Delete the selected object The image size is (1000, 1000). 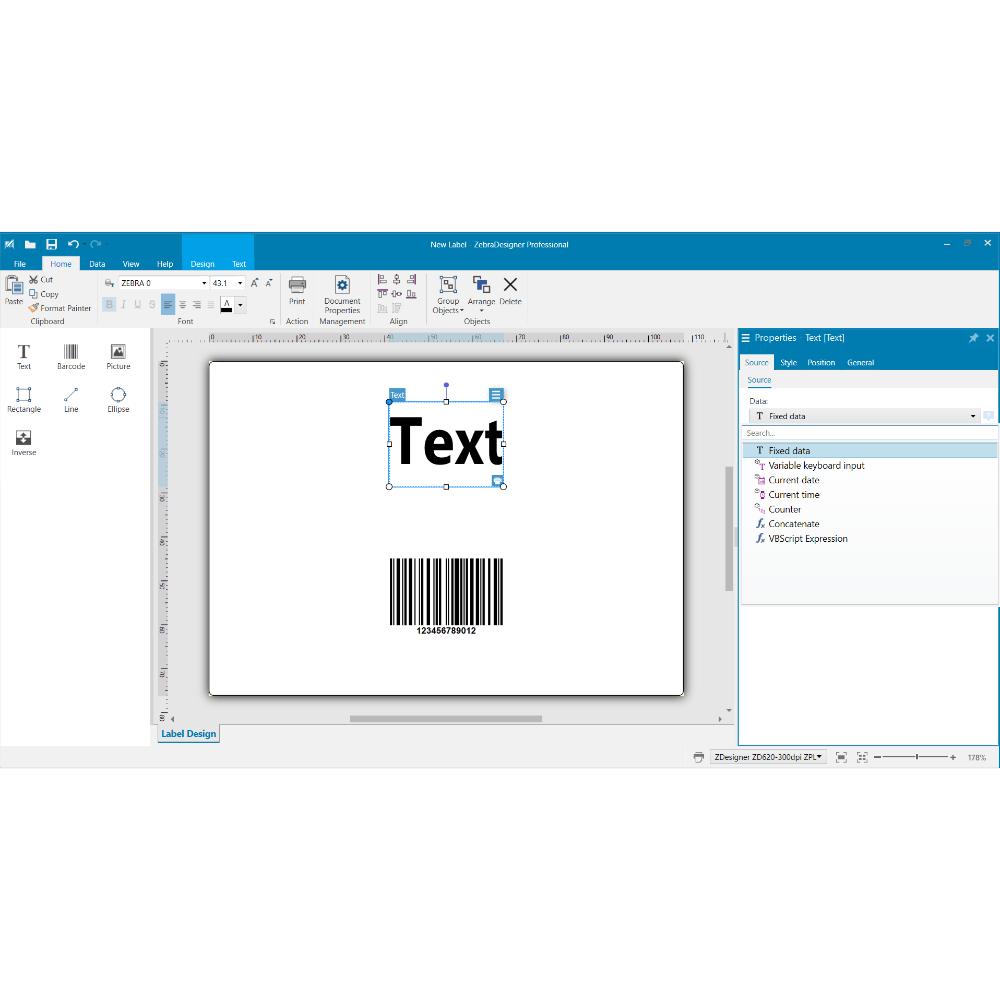point(510,290)
